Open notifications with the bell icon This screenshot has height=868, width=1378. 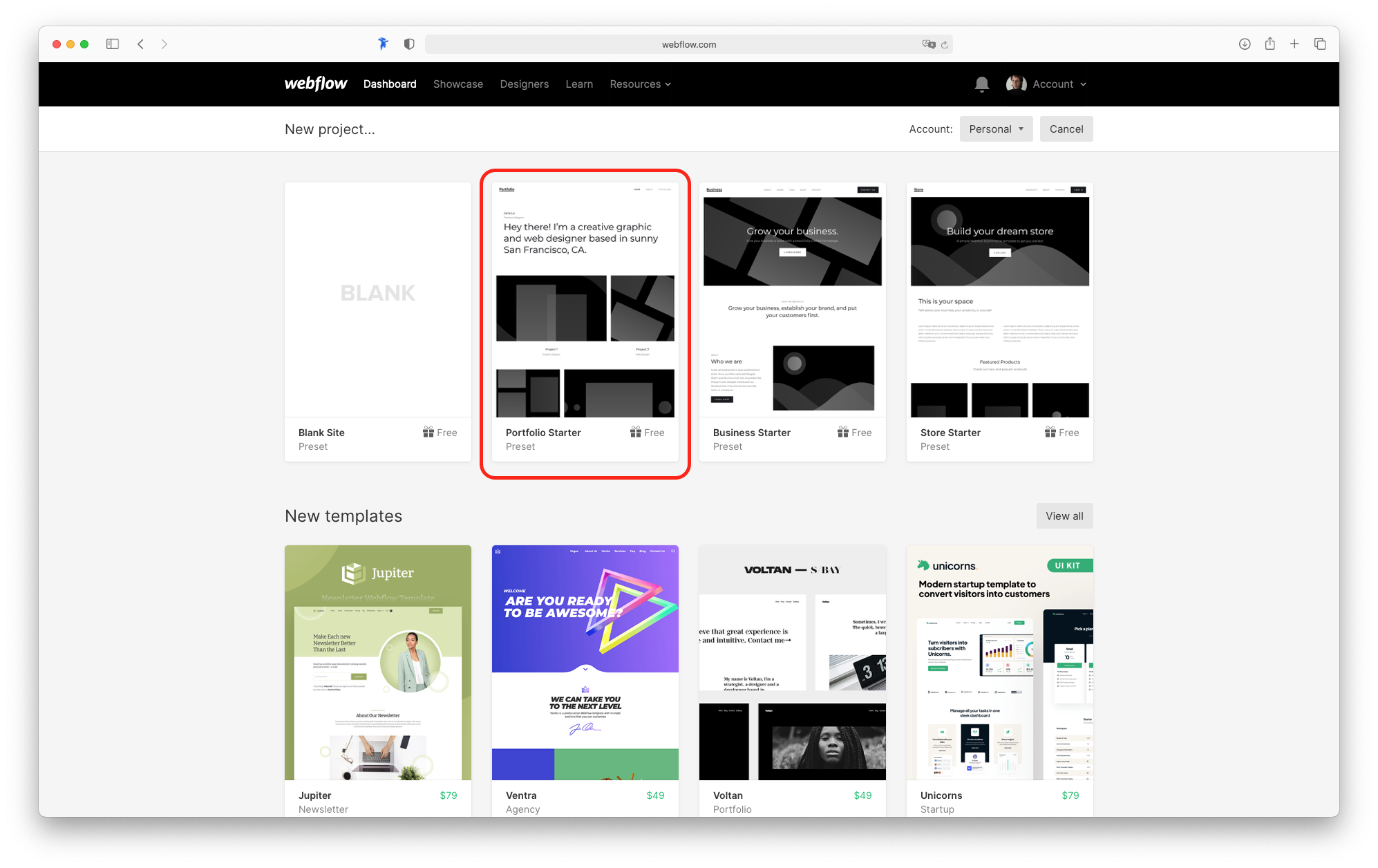pos(981,84)
